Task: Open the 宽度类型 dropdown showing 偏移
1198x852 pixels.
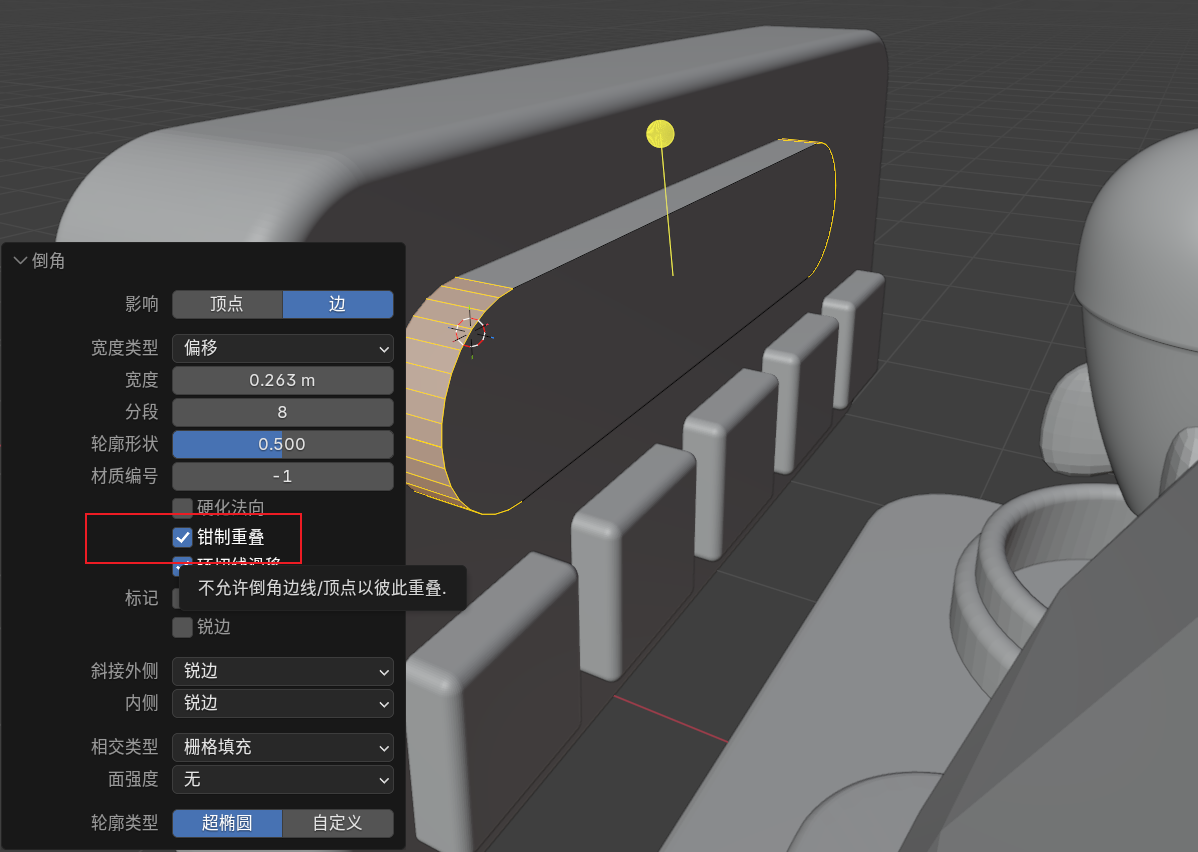Action: coord(283,348)
